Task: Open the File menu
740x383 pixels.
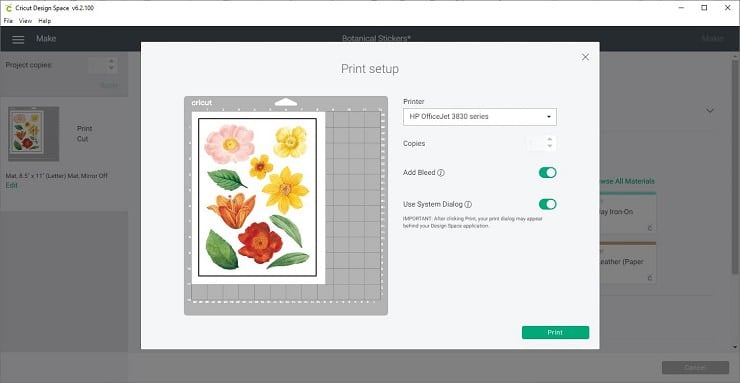Action: point(8,21)
